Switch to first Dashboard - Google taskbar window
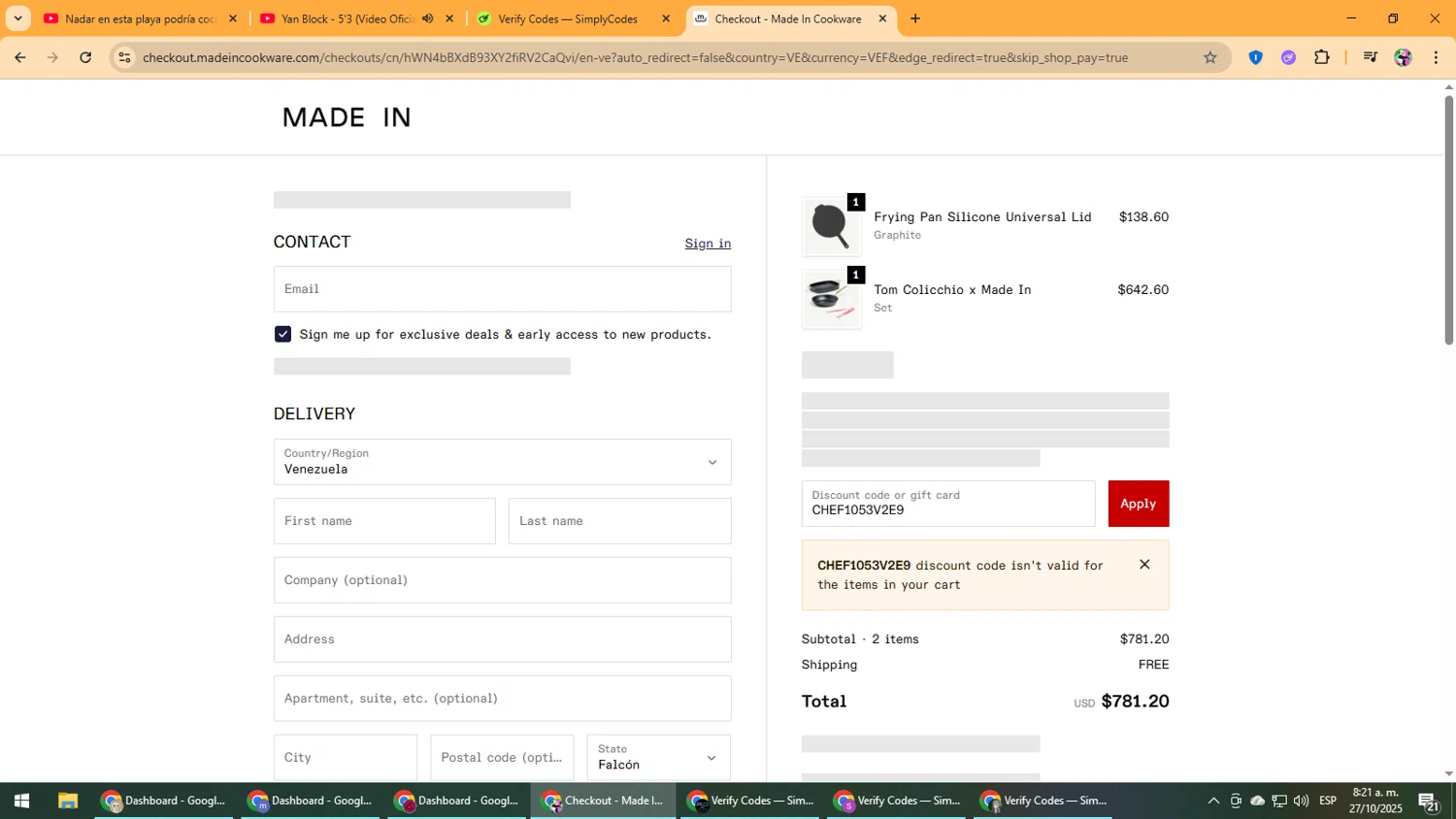Screen dimensions: 1456x819 164,801
